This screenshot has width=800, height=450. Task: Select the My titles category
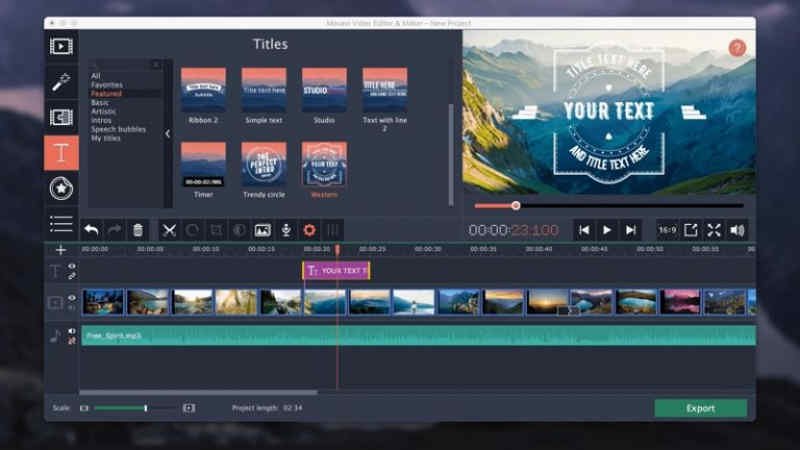[106, 138]
